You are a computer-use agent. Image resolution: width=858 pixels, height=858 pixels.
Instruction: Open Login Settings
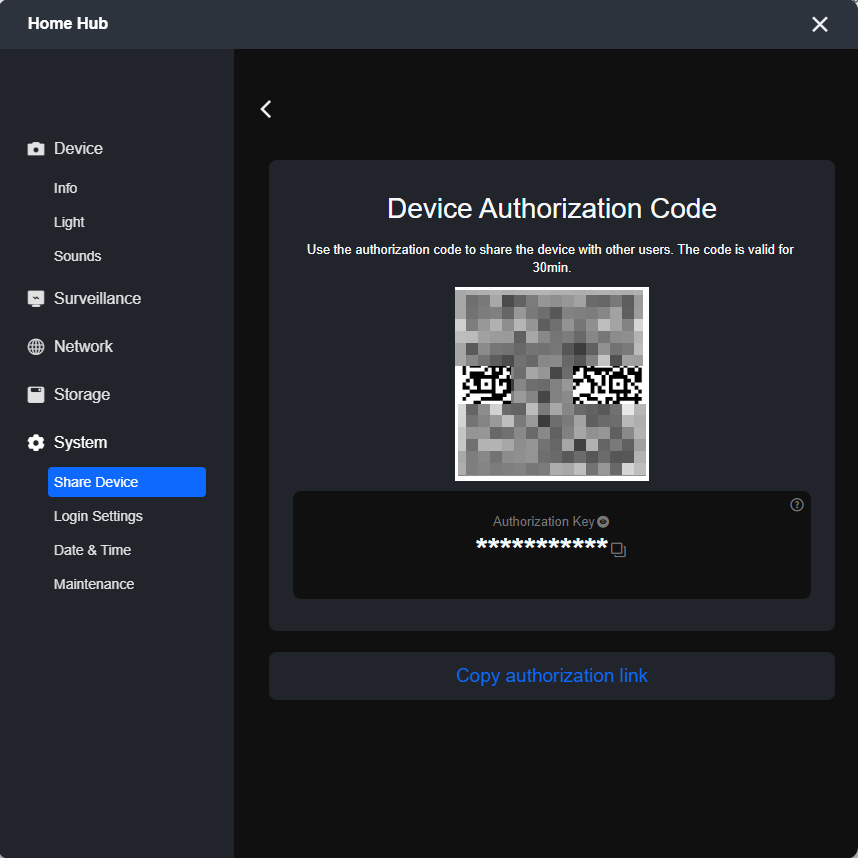tap(98, 516)
